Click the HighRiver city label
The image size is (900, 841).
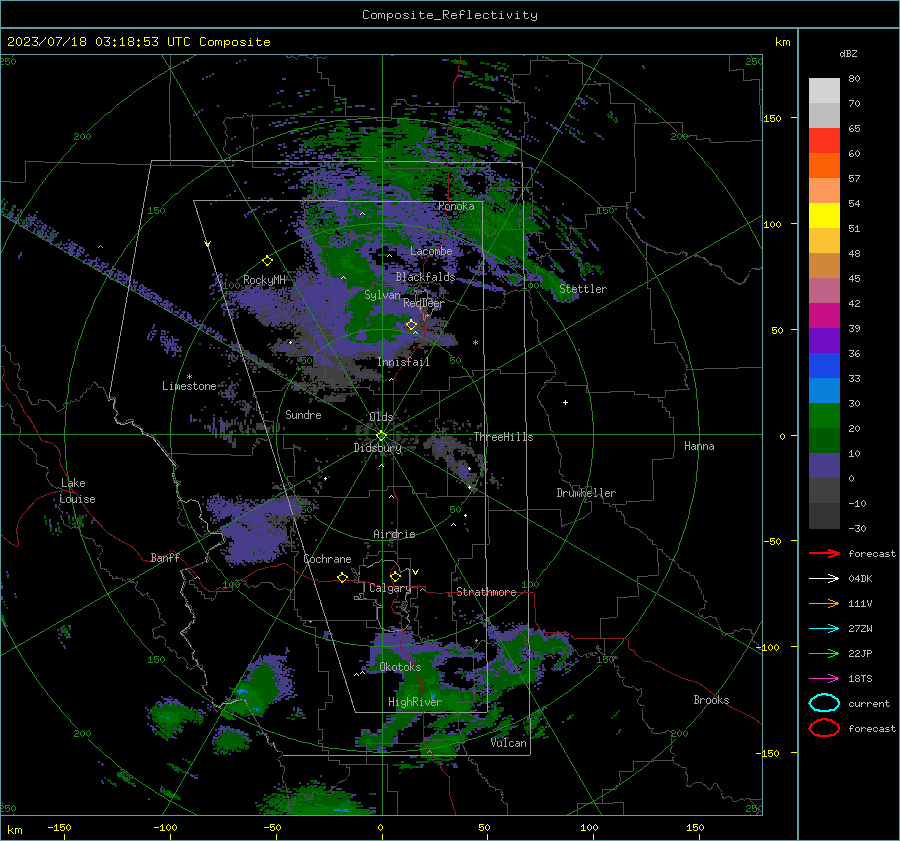415,702
